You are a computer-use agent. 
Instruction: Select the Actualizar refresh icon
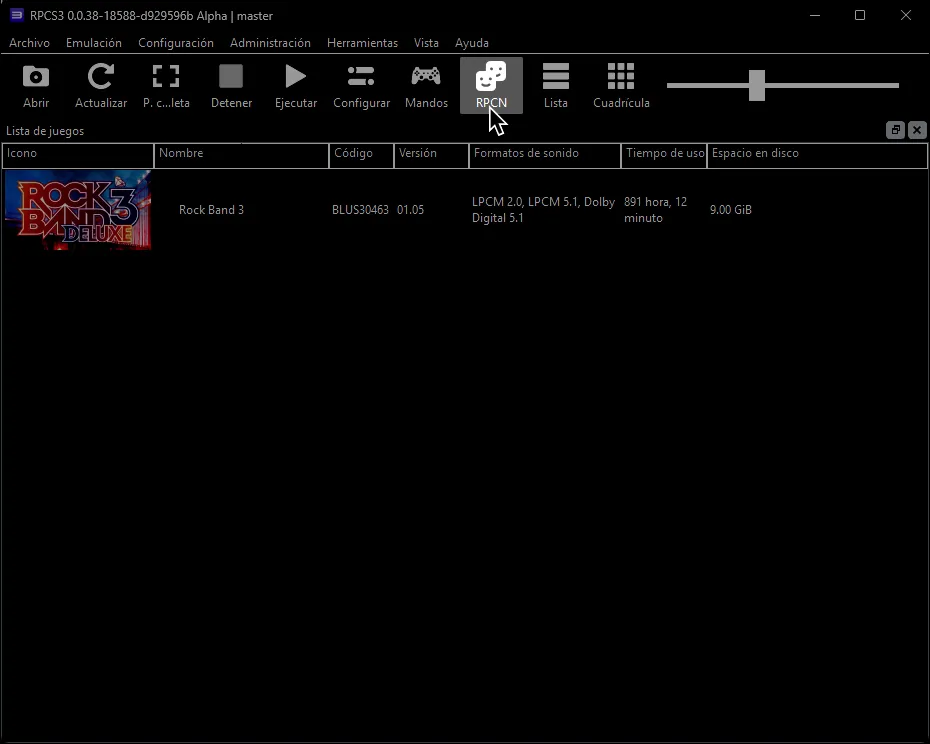[x=100, y=84]
